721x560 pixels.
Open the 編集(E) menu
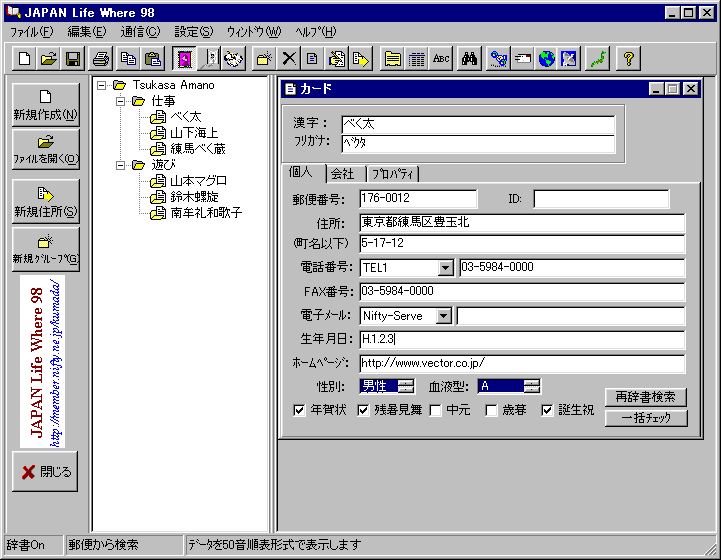click(x=86, y=32)
